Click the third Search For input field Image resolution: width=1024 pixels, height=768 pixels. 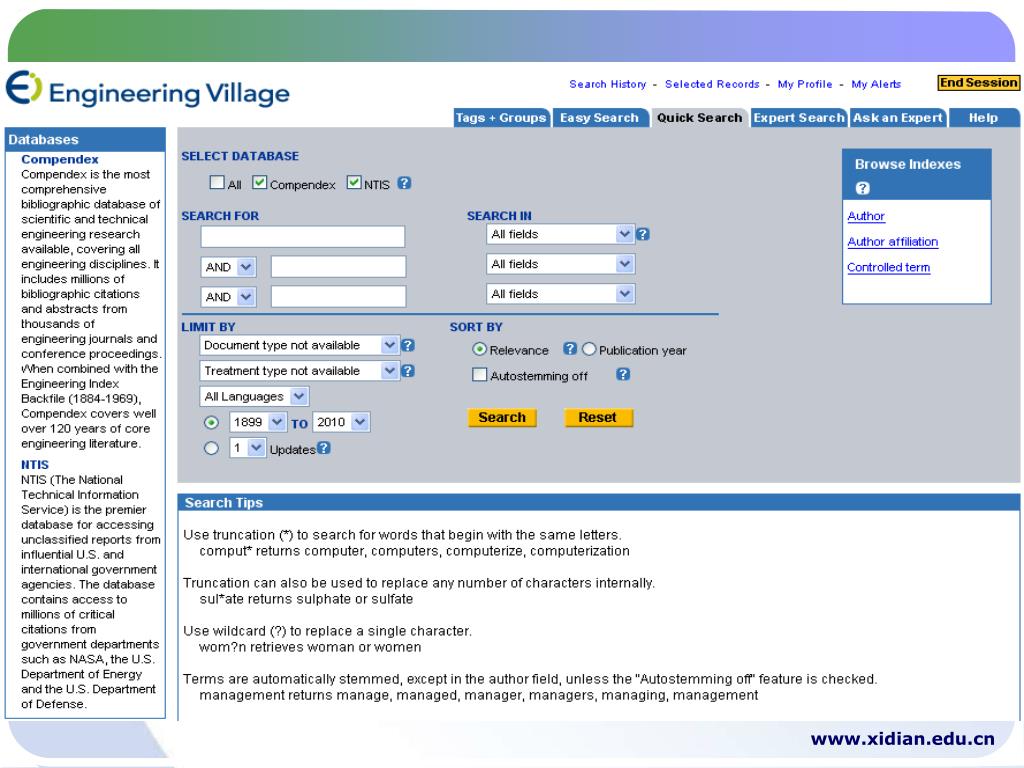coord(338,296)
